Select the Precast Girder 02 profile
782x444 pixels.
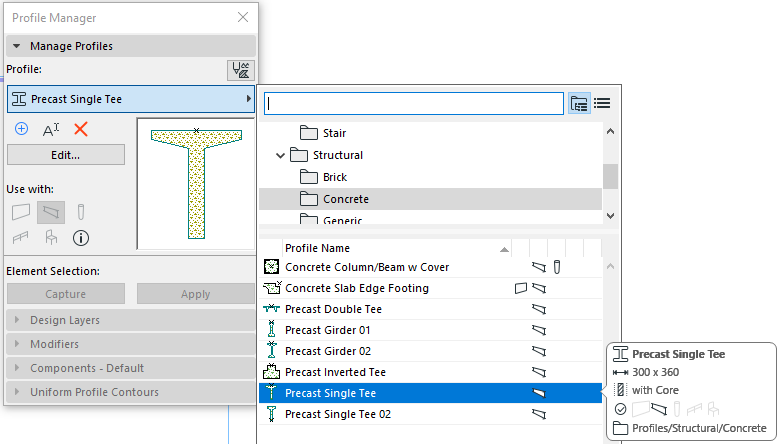pos(431,351)
